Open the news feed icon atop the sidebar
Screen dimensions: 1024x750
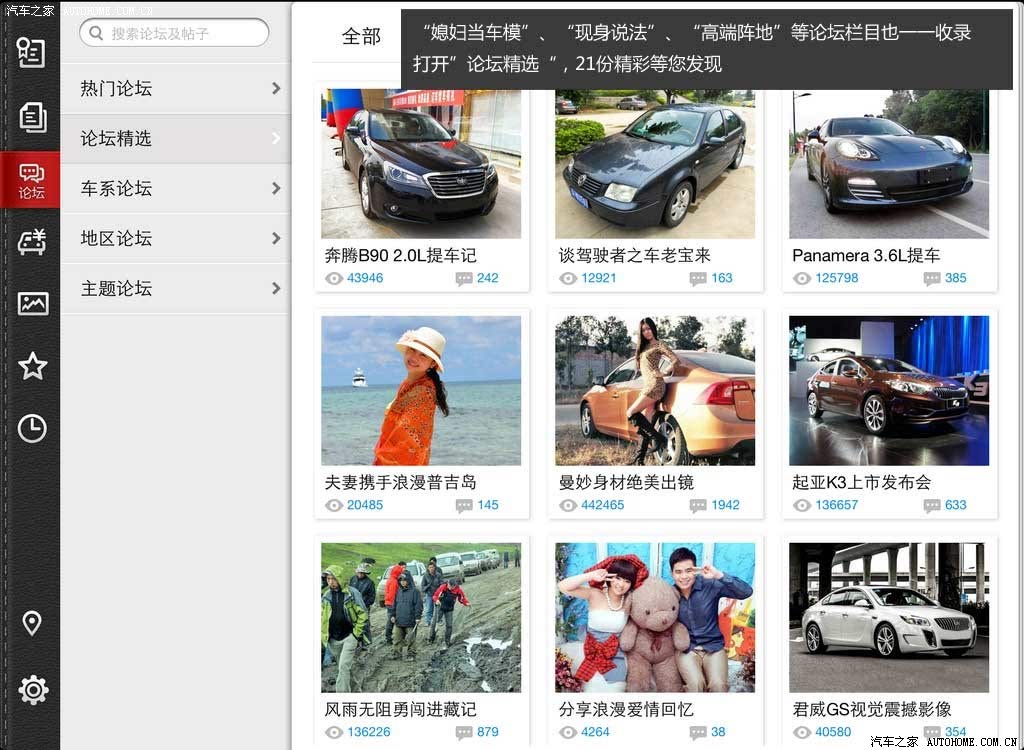[x=31, y=52]
